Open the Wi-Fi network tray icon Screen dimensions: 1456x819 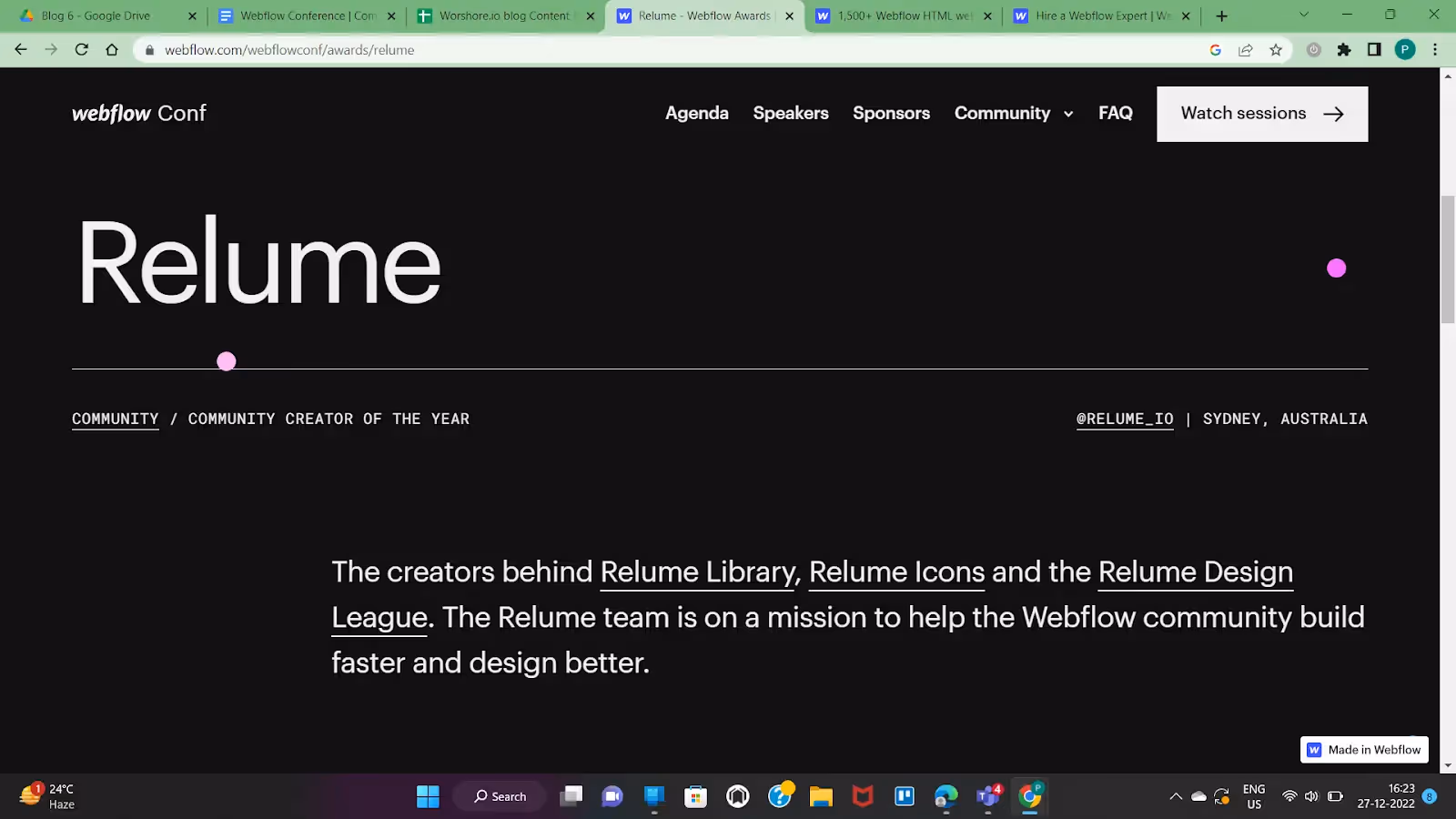tap(1289, 796)
